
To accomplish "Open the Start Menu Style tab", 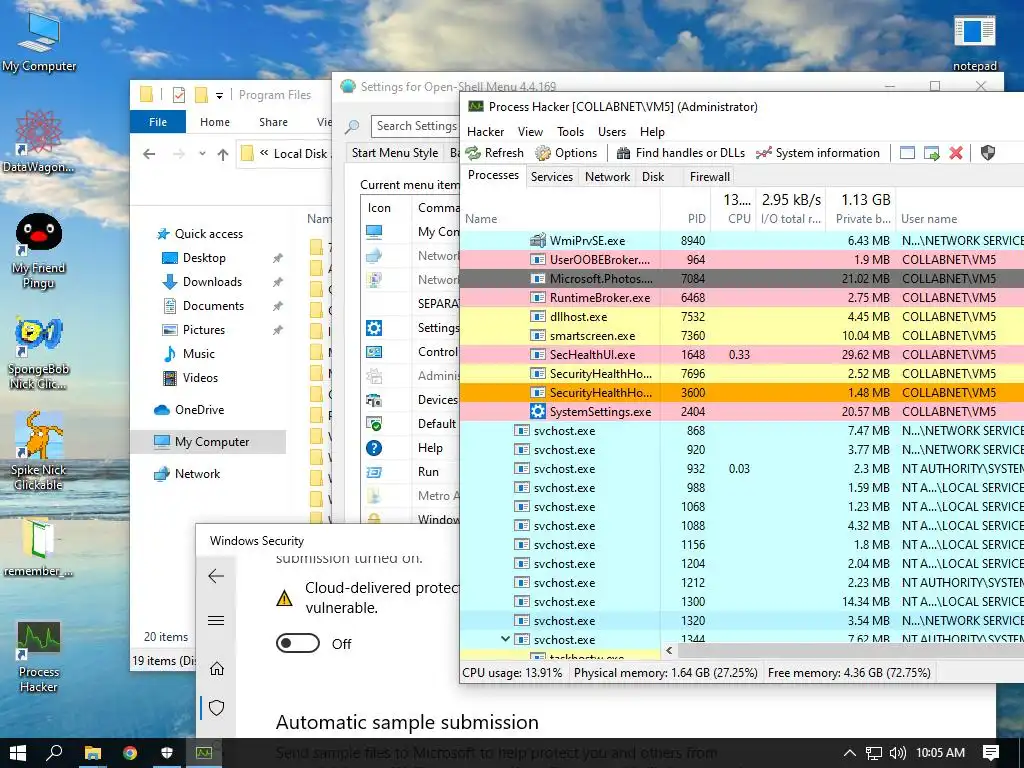I will click(x=394, y=153).
